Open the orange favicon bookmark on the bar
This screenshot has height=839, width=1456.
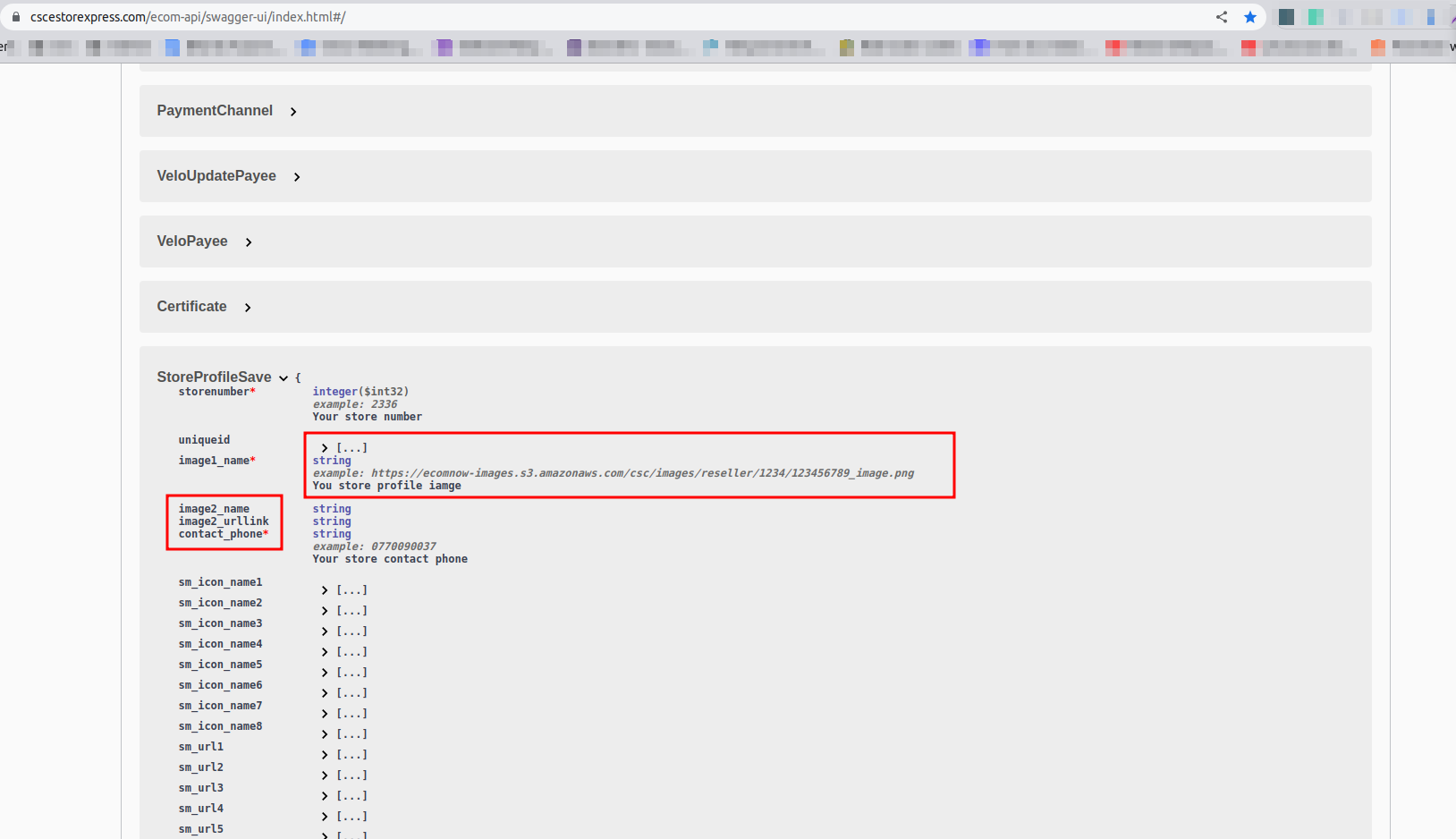click(1377, 47)
